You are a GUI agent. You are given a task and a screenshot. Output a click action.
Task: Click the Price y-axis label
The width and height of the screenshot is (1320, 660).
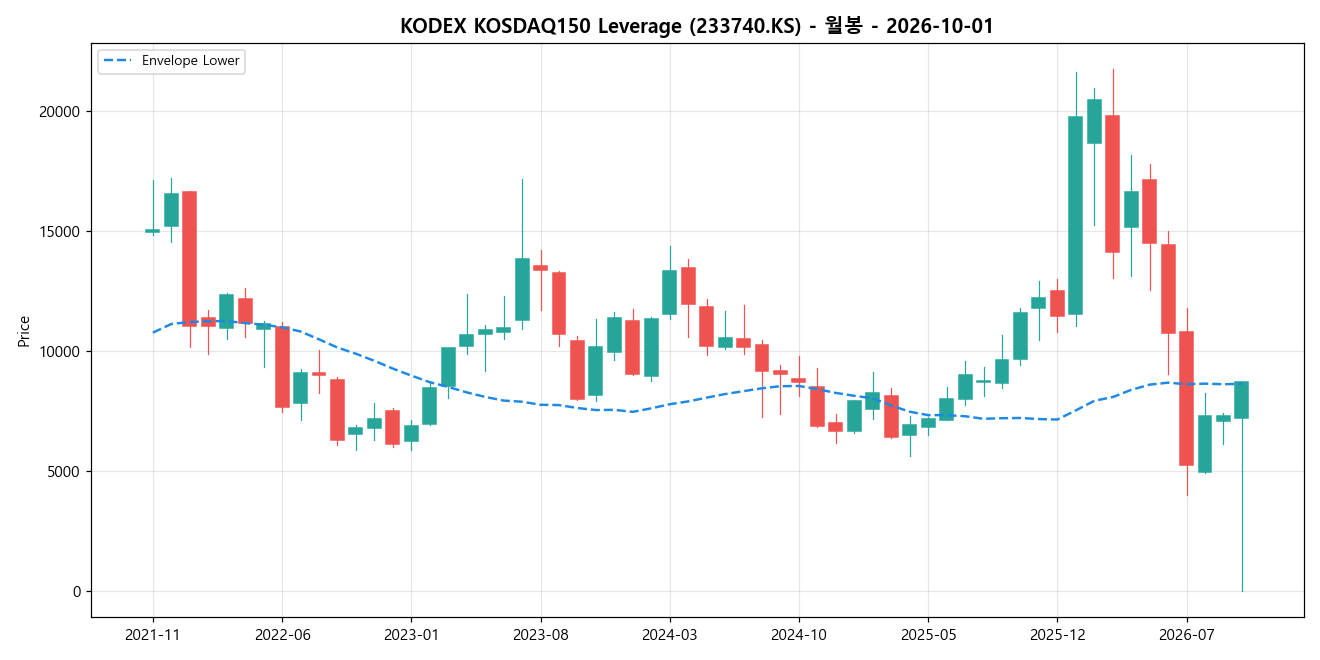point(24,331)
